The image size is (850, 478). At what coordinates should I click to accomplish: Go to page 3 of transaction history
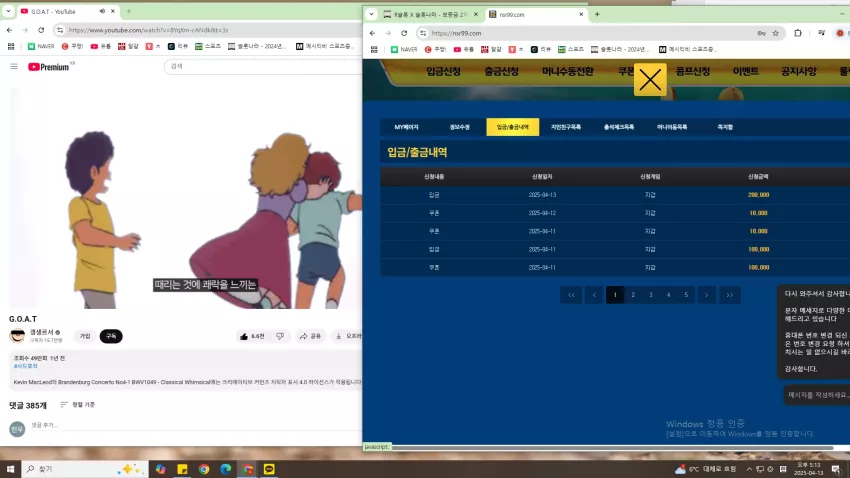click(651, 295)
